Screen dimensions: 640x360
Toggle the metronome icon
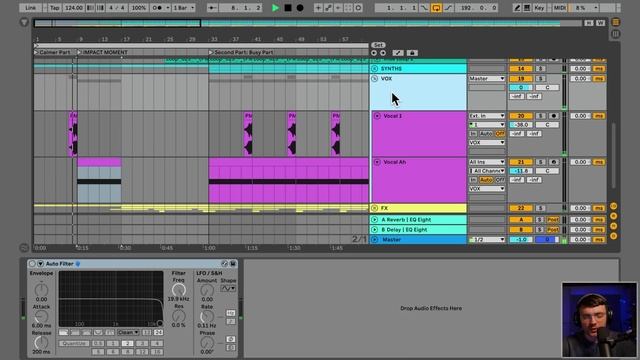click(x=159, y=8)
